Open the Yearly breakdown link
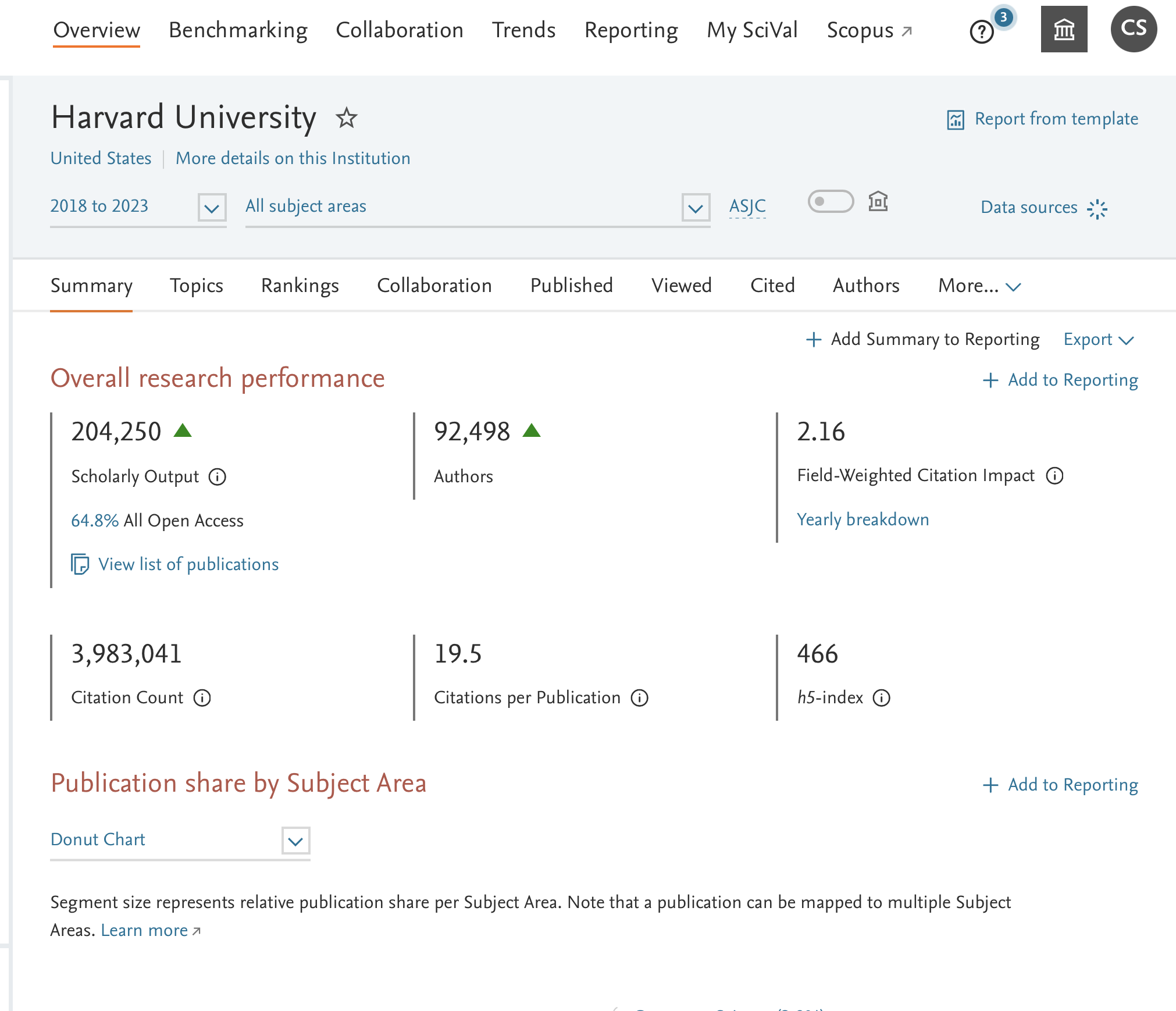This screenshot has width=1176, height=1011. point(863,519)
